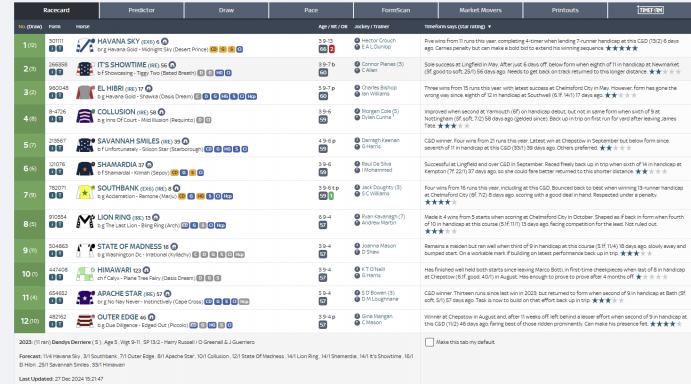Sort by Age / Wt / OR column header

click(x=333, y=26)
